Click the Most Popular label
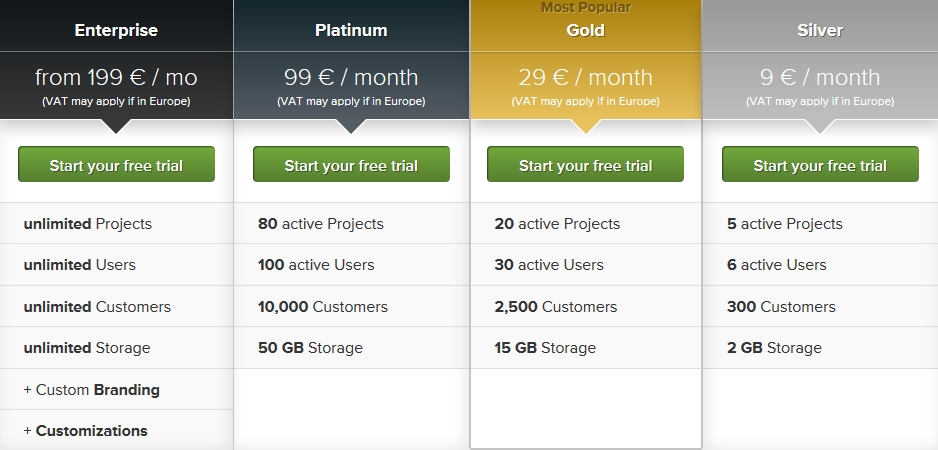 pyautogui.click(x=586, y=7)
